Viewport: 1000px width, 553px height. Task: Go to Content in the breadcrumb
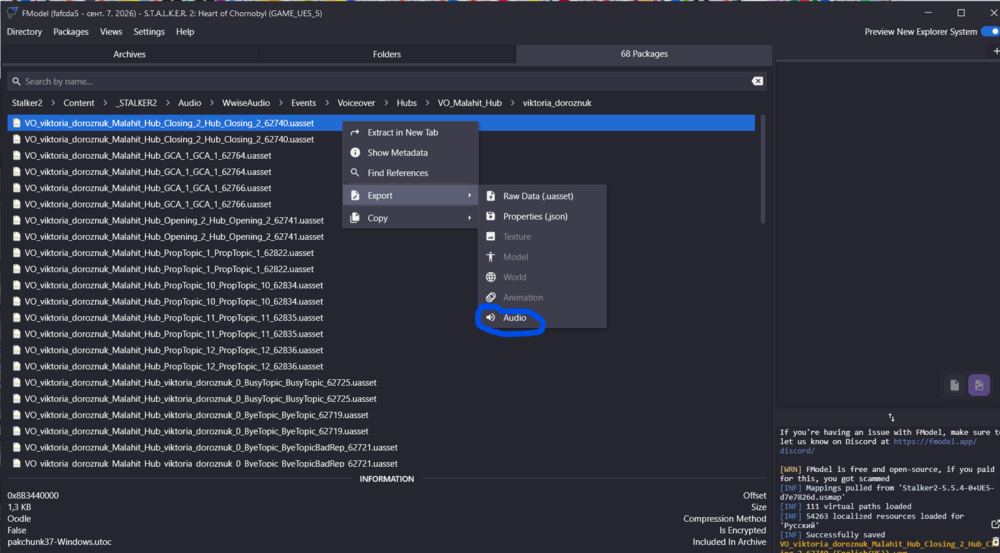[78, 103]
